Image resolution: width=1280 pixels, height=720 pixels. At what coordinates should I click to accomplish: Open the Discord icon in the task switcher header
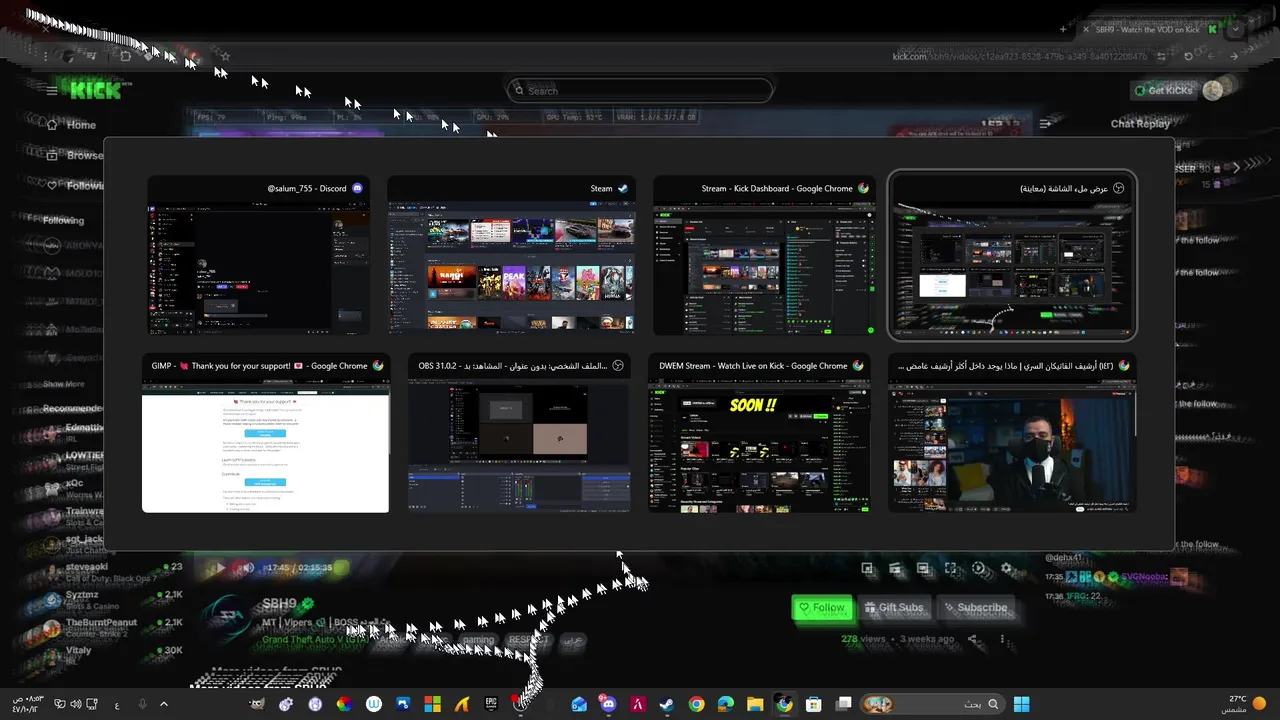(x=358, y=188)
